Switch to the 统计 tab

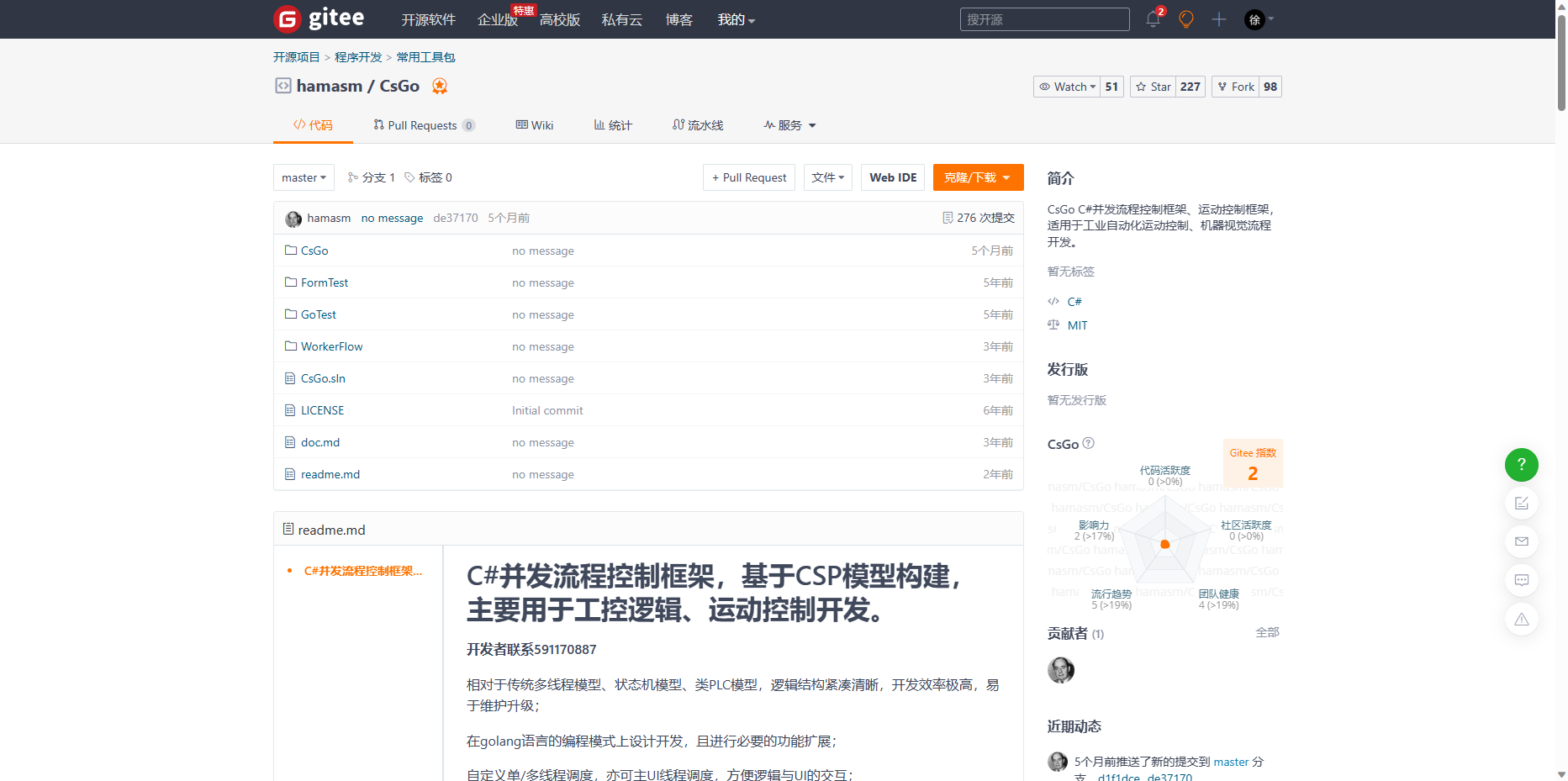pyautogui.click(x=613, y=125)
